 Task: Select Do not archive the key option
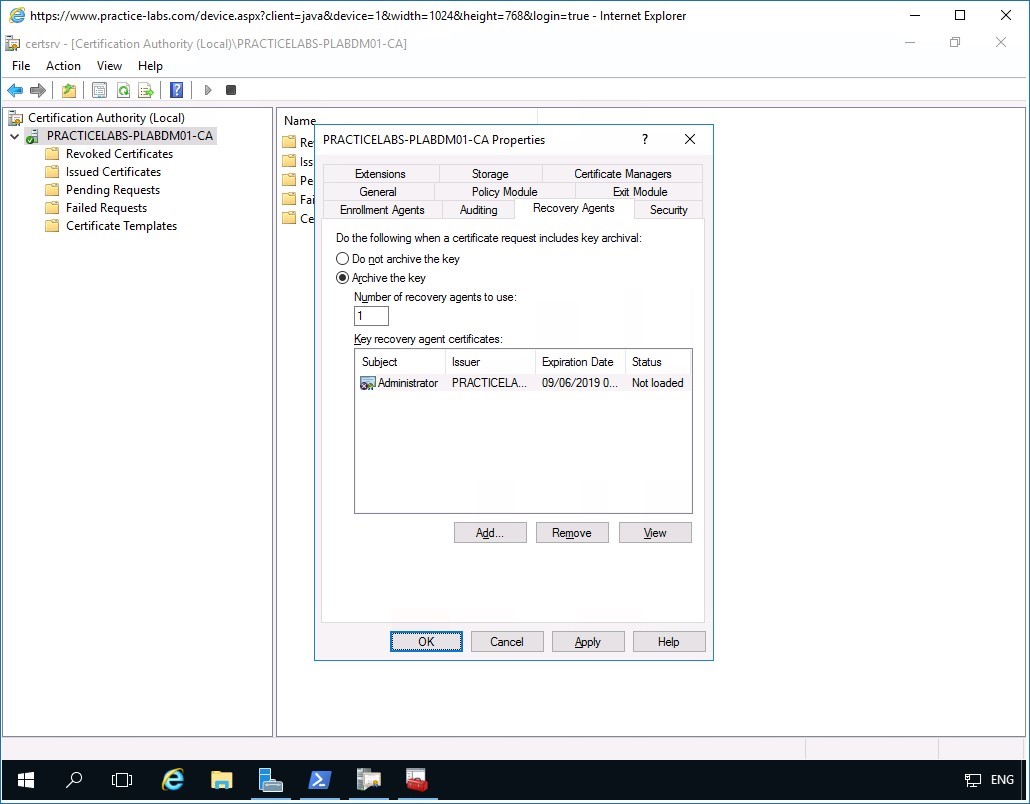342,259
